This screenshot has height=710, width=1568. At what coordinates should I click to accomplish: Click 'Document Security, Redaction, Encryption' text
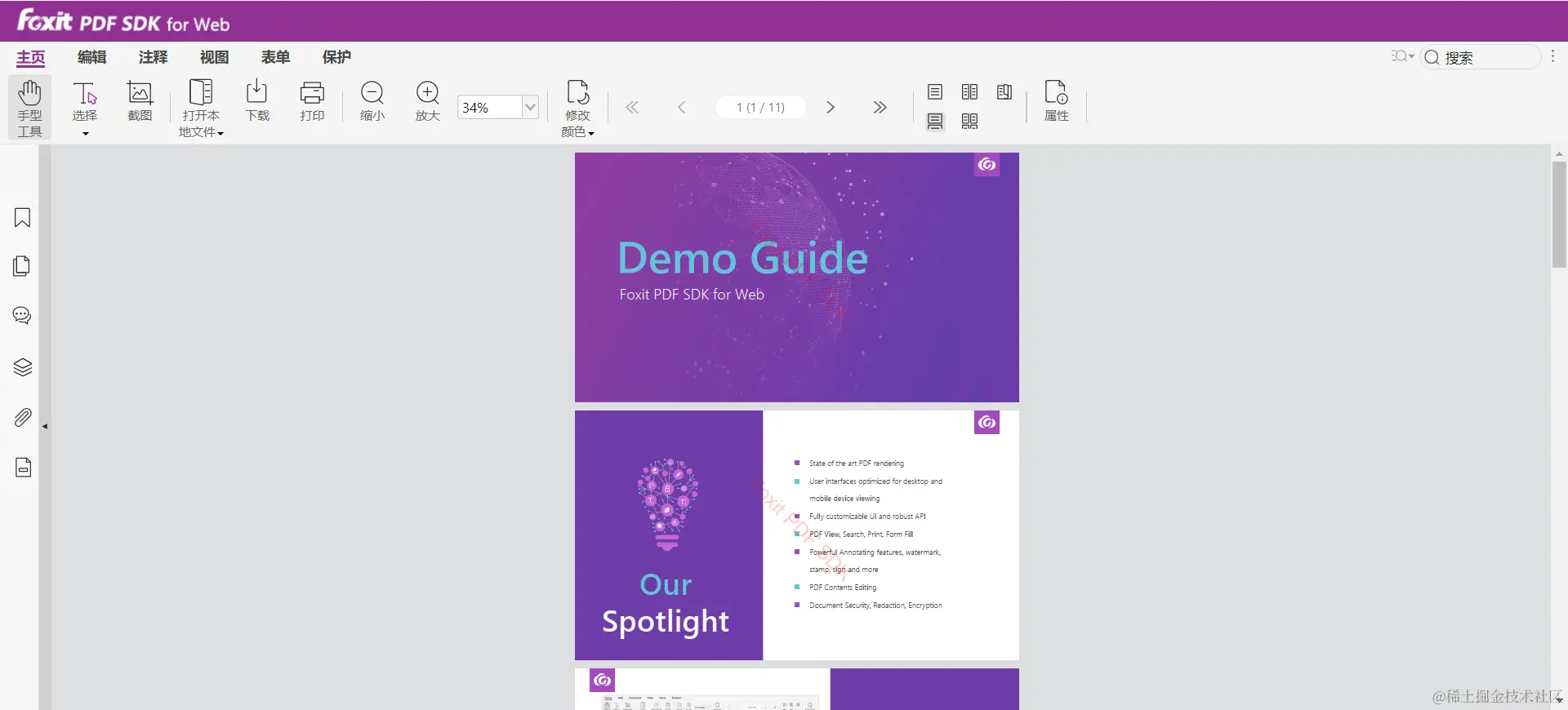pyautogui.click(x=875, y=606)
